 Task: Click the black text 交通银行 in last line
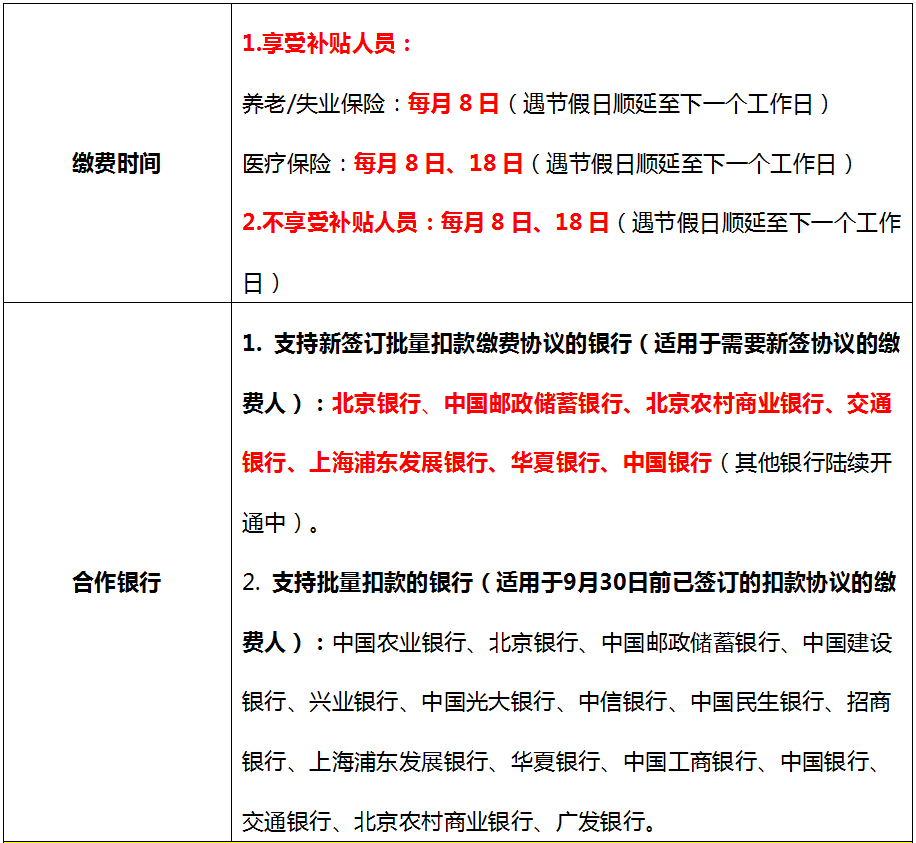287,822
